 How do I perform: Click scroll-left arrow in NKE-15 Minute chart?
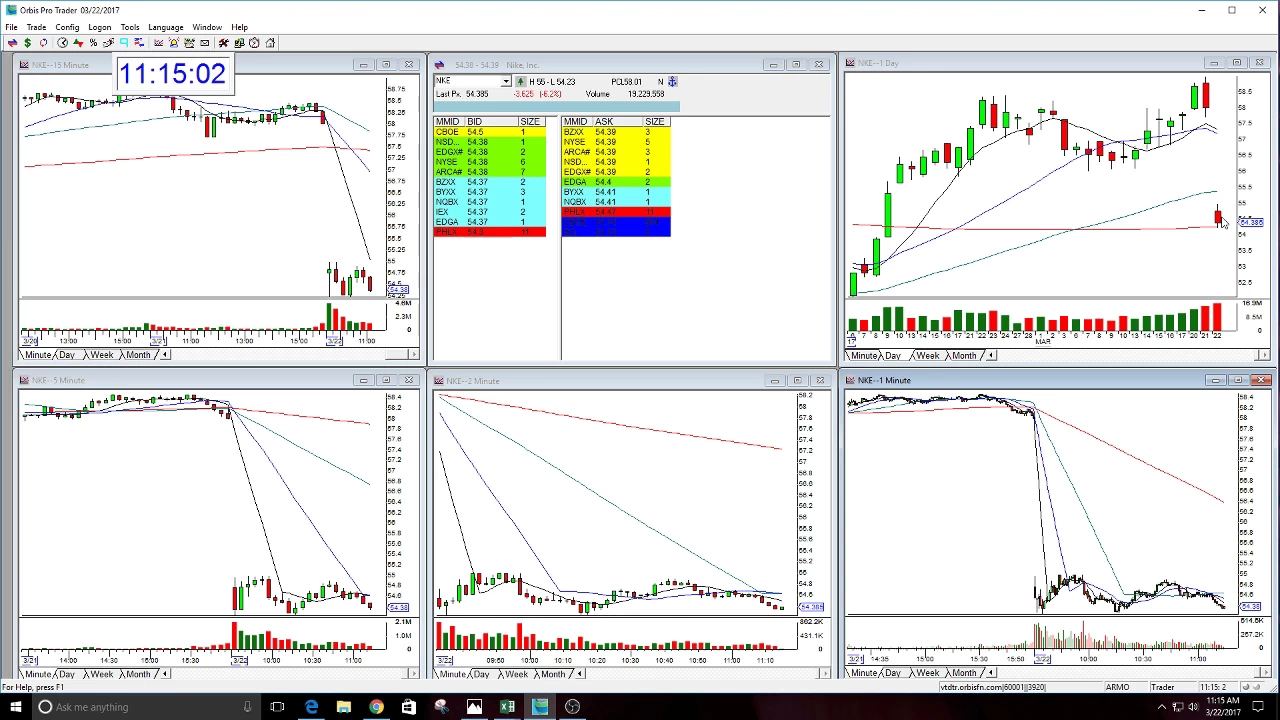click(165, 355)
